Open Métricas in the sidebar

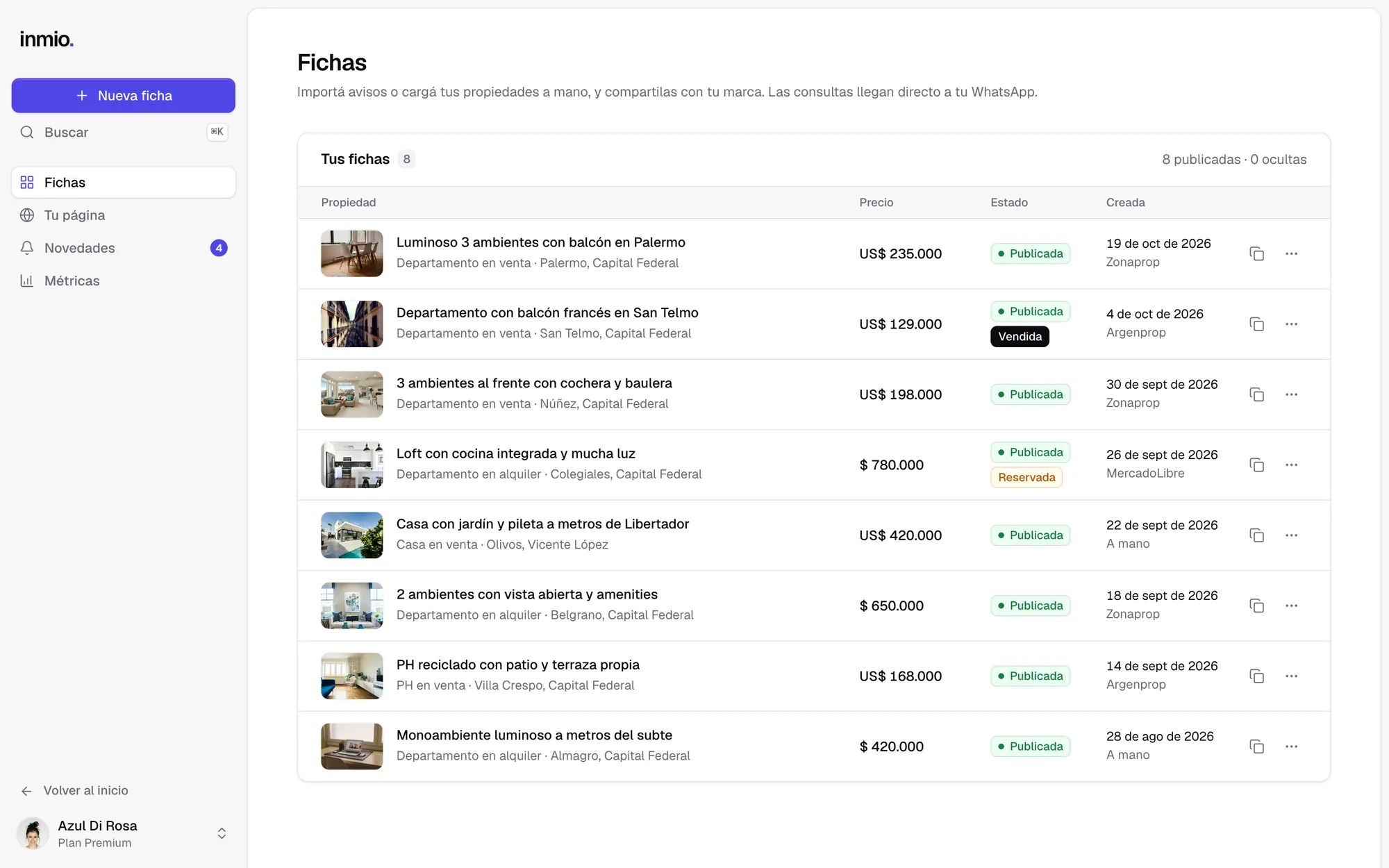click(x=124, y=281)
